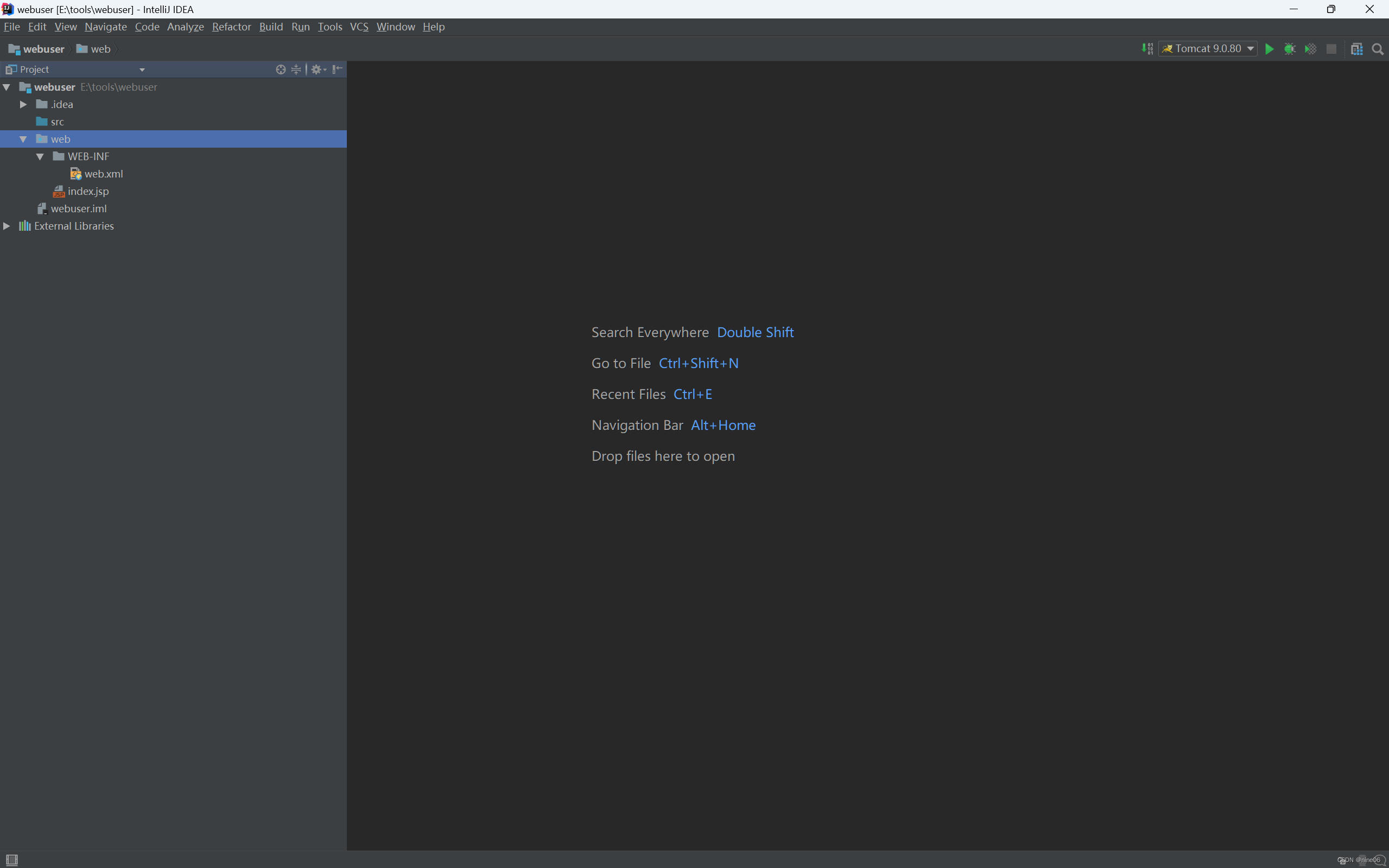Run with Coverage using the shield icon
Image resolution: width=1389 pixels, height=868 pixels.
tap(1311, 49)
